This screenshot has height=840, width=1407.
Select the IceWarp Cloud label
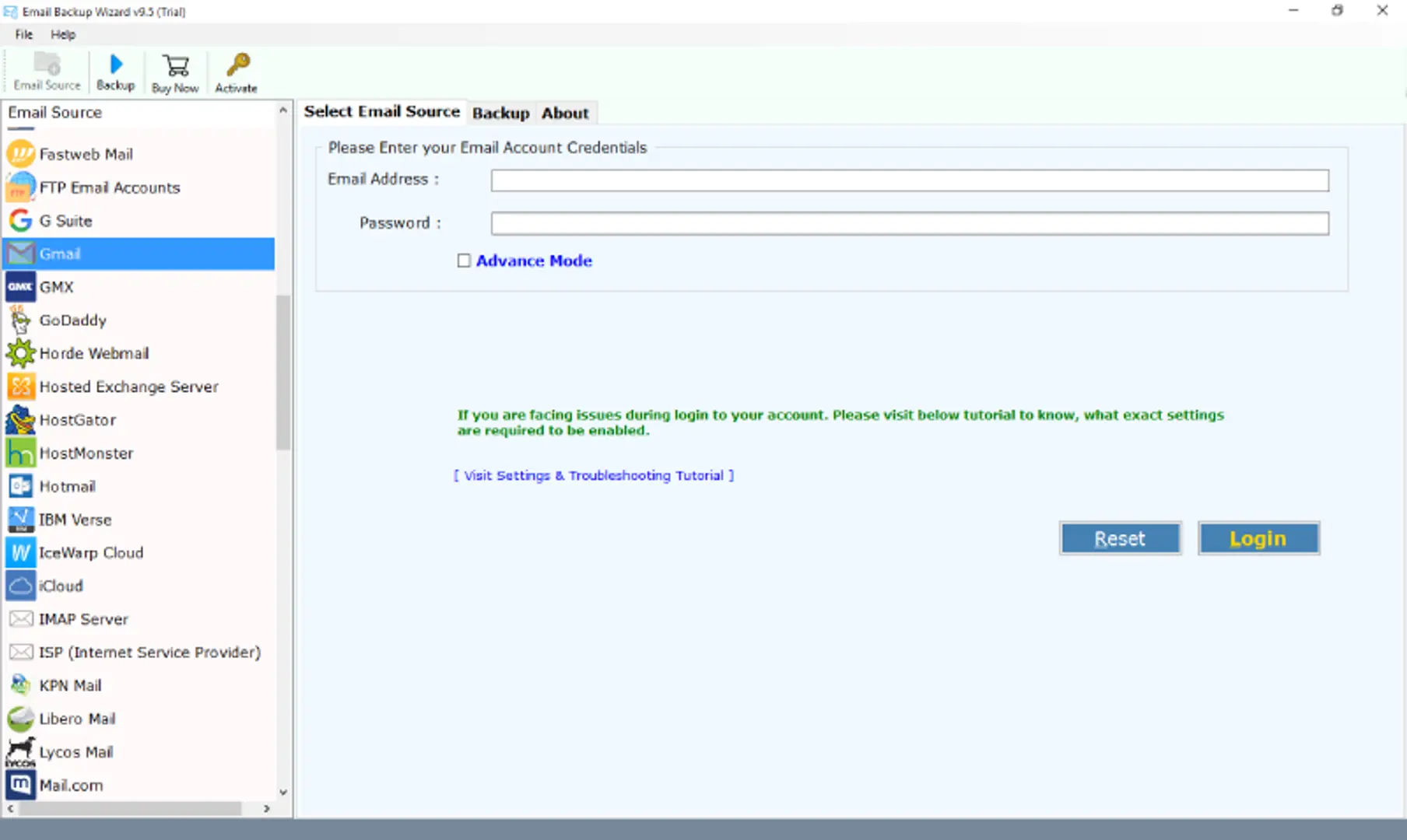click(x=91, y=553)
